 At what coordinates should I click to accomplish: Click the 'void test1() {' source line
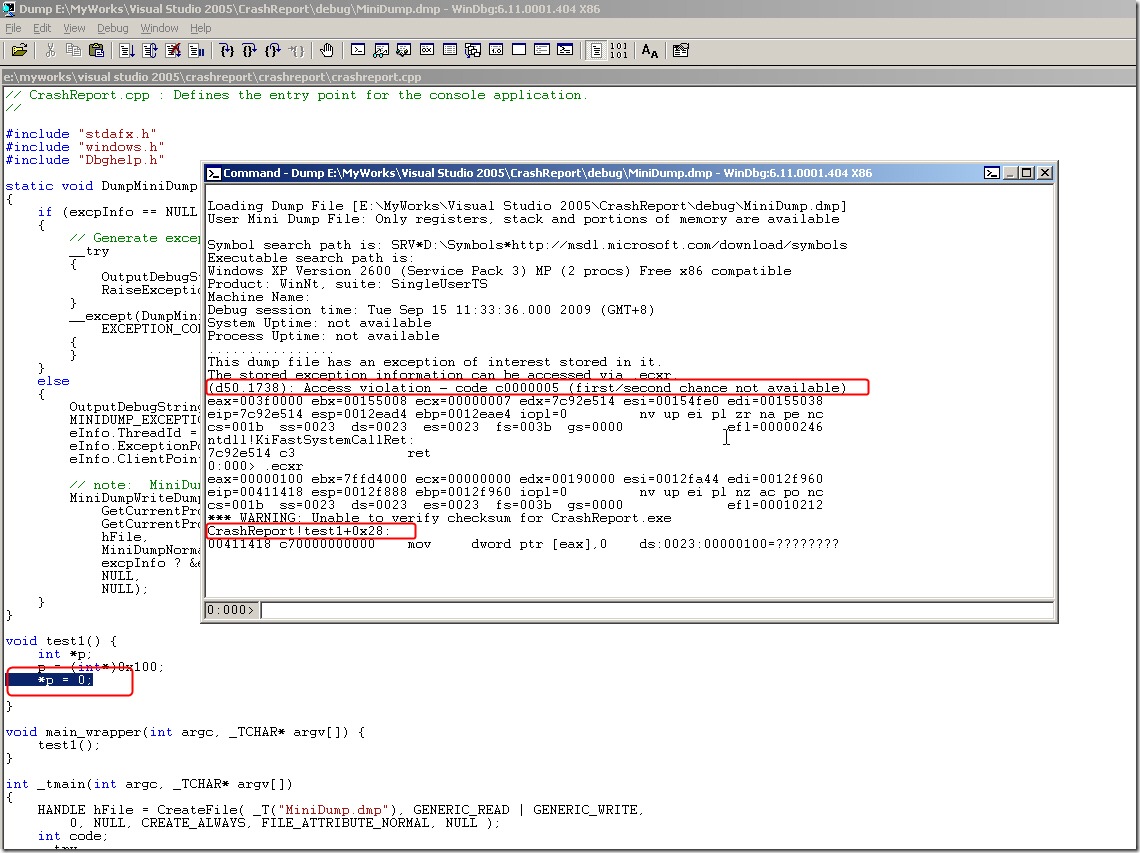pyautogui.click(x=61, y=641)
